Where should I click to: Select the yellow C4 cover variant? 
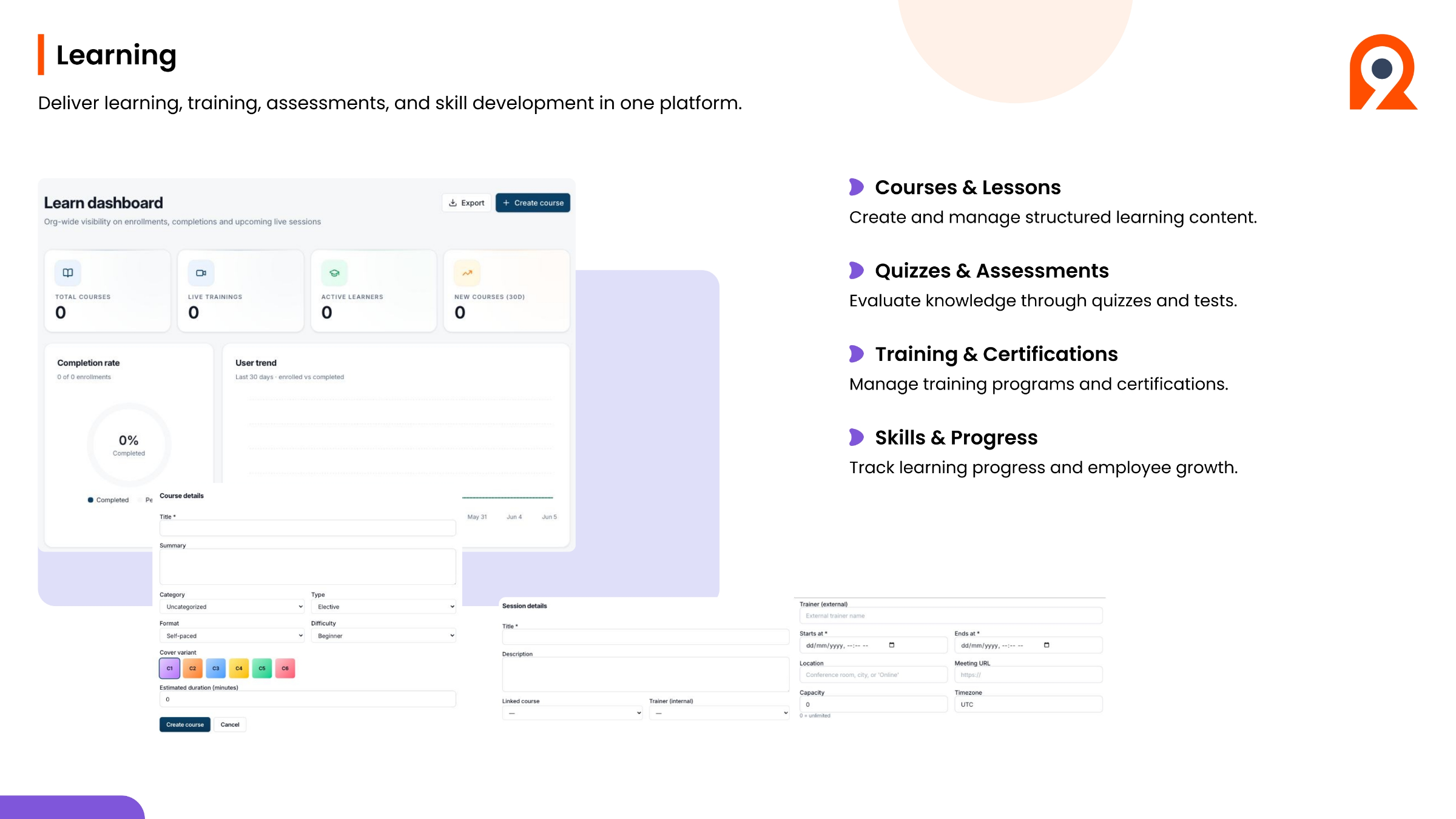(x=239, y=669)
